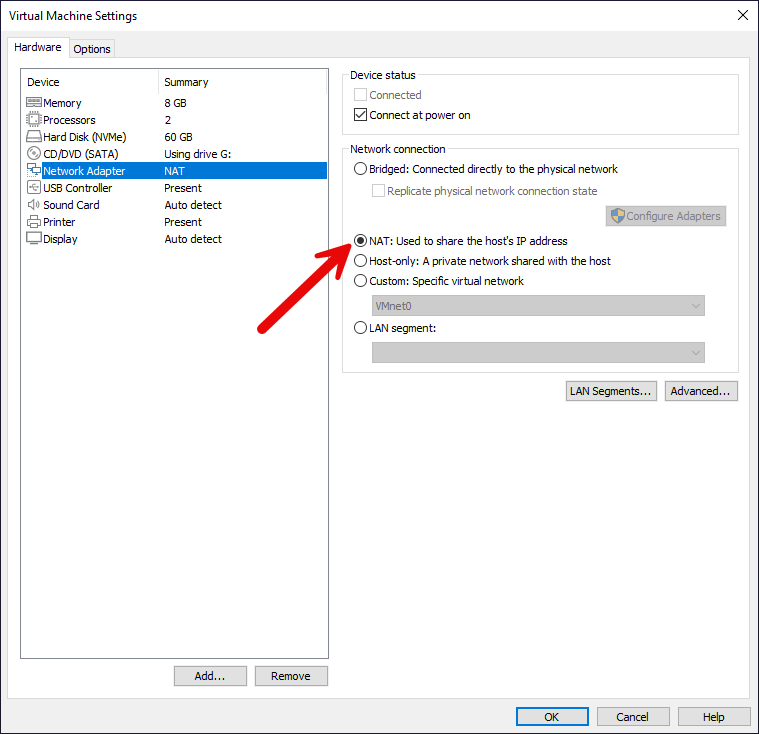Image resolution: width=759 pixels, height=734 pixels.
Task: Open the VMnet0 custom network dropdown
Action: (538, 306)
